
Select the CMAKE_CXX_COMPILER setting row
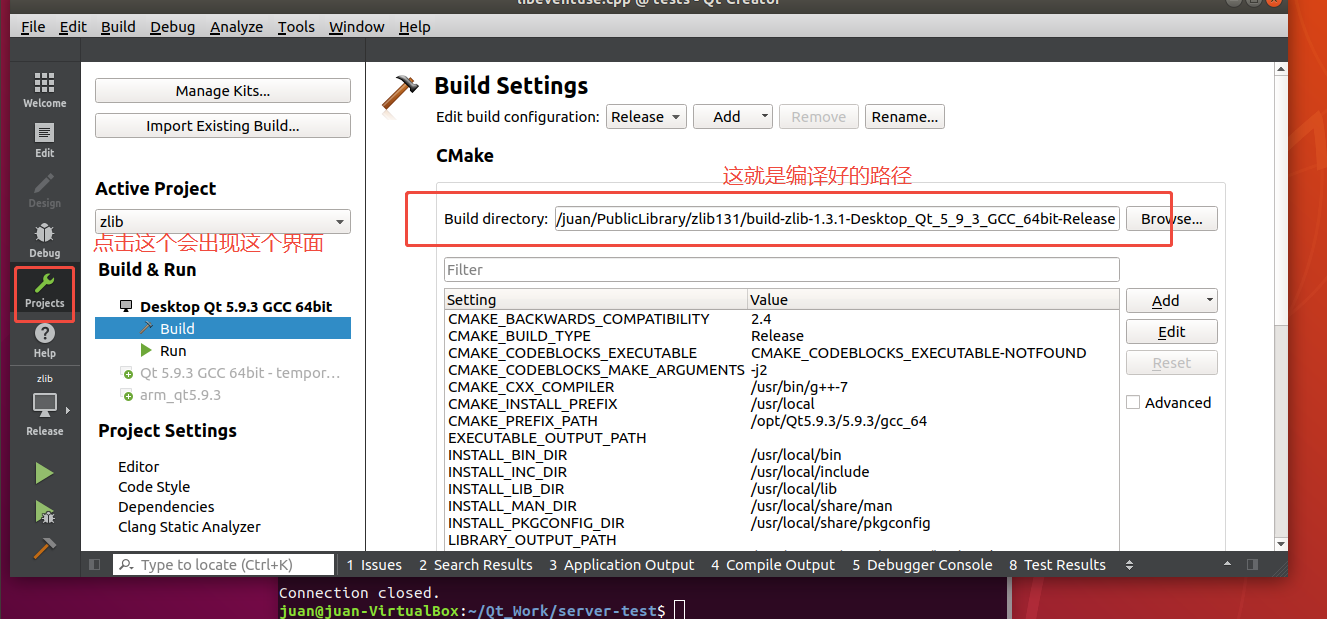[x=782, y=387]
